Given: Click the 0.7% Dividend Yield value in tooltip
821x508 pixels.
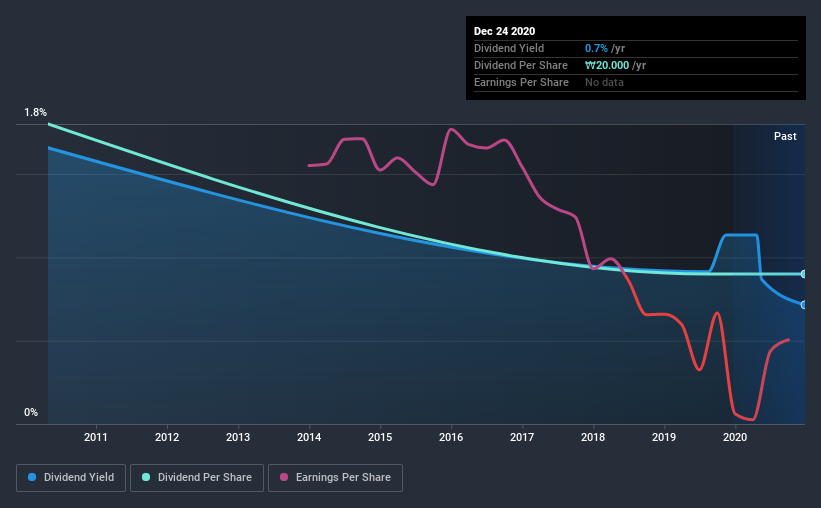Looking at the screenshot, I should 596,48.
